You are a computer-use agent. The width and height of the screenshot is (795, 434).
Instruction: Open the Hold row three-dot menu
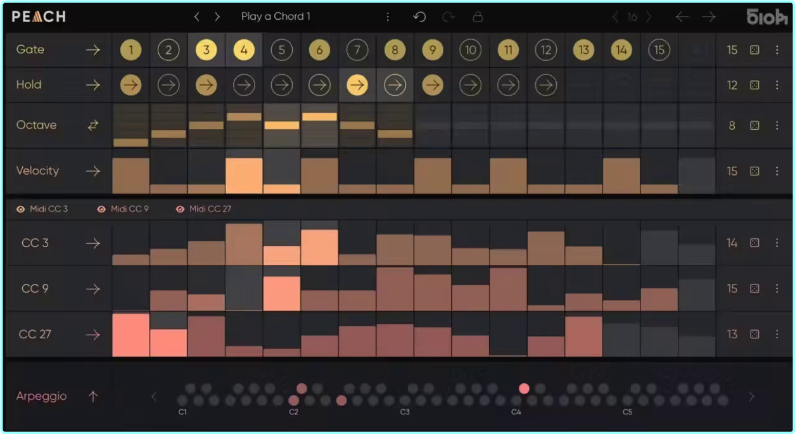click(777, 85)
